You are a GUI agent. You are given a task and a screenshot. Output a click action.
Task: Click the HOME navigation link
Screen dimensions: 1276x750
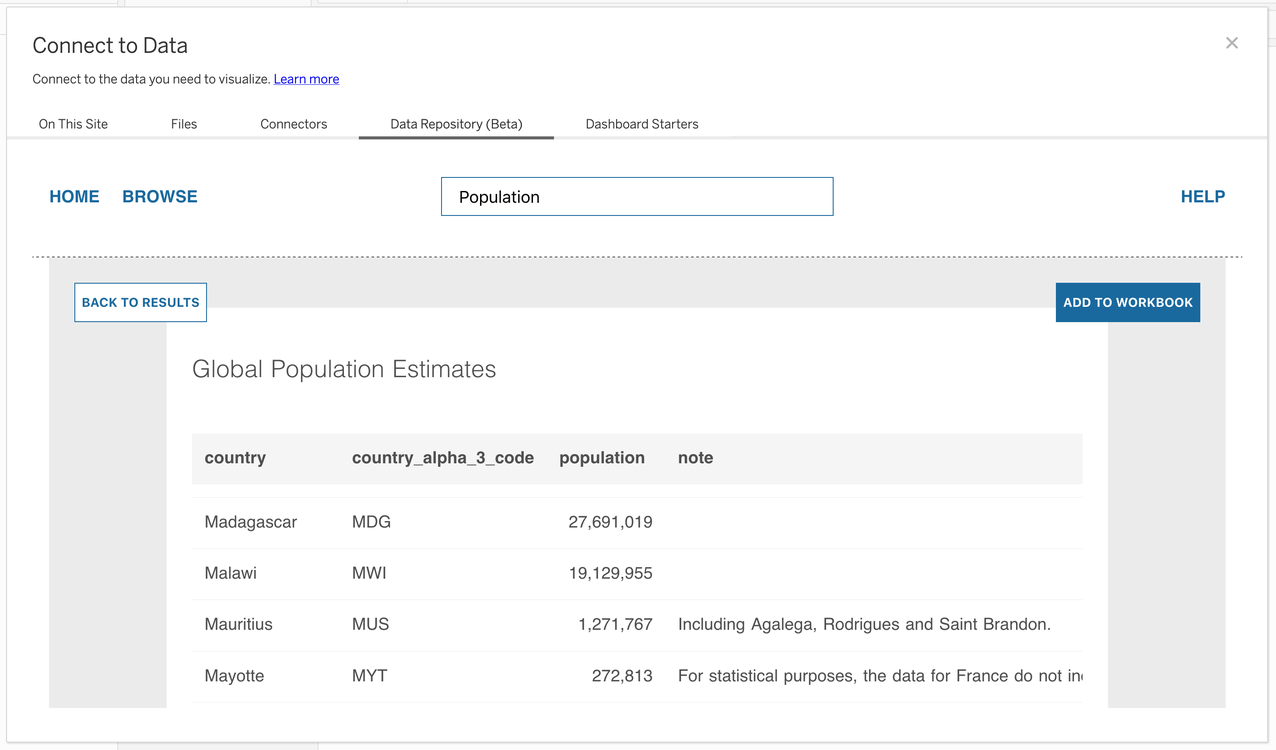[x=74, y=197]
